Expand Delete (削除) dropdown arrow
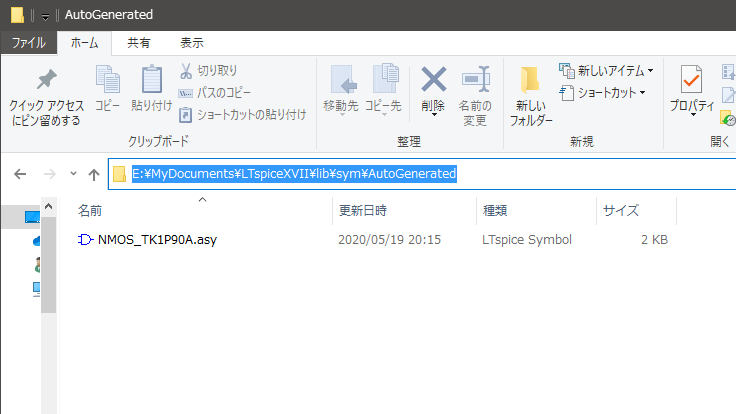 (434, 115)
